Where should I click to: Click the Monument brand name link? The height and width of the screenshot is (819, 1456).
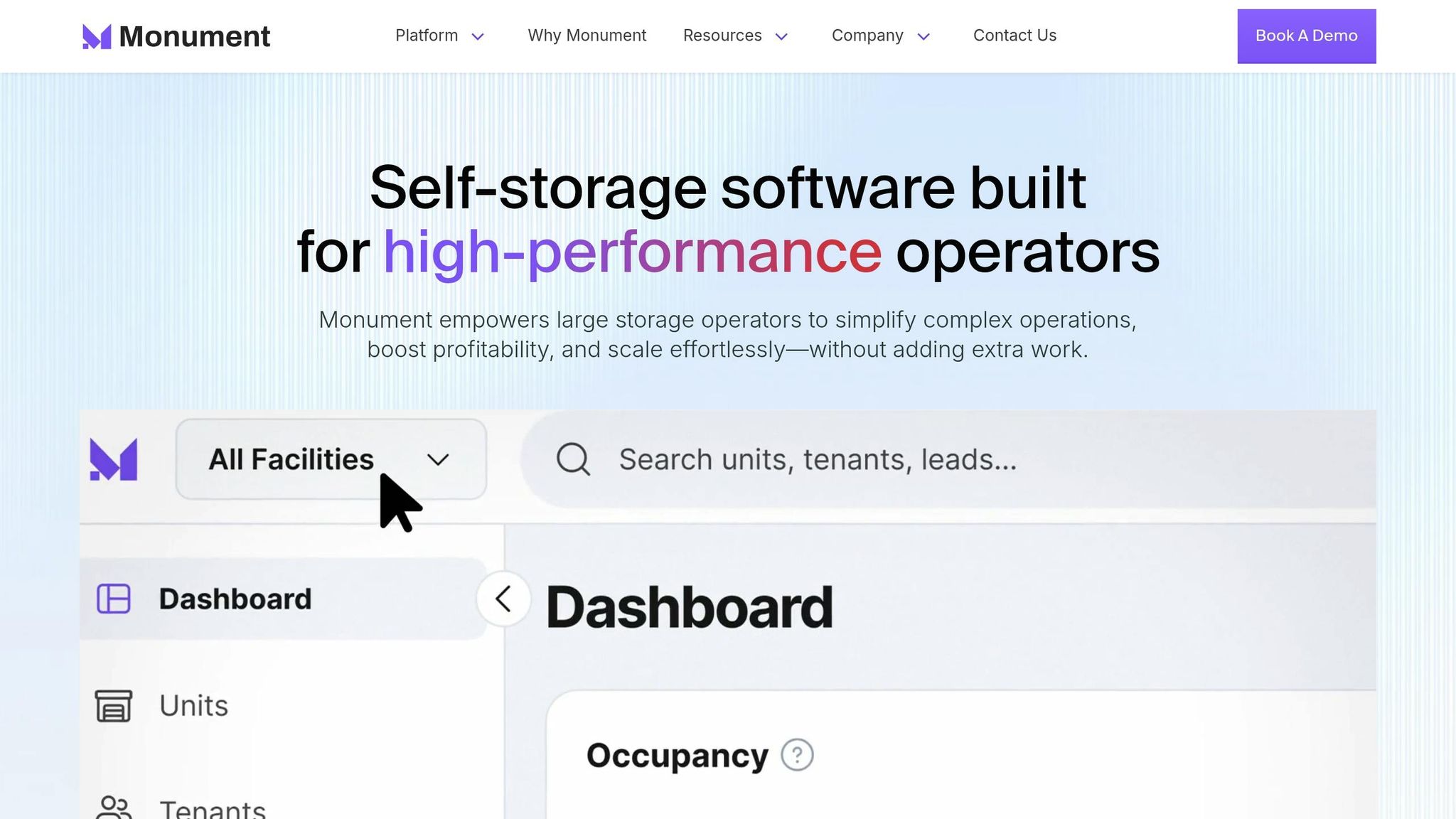coord(195,36)
